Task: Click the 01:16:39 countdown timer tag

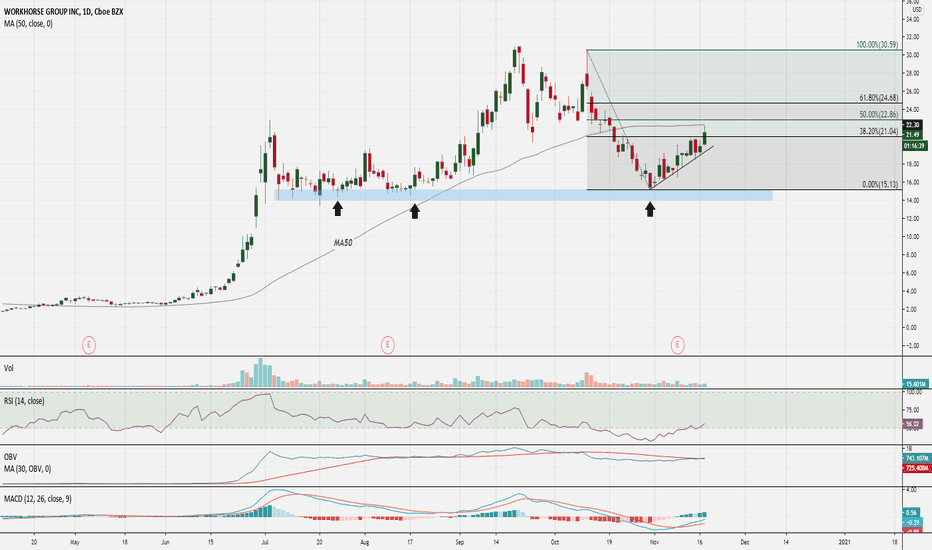Action: pos(914,146)
